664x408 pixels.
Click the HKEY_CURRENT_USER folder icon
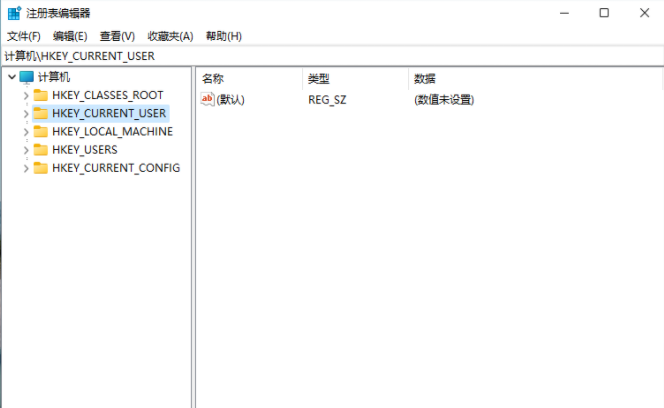tap(40, 114)
